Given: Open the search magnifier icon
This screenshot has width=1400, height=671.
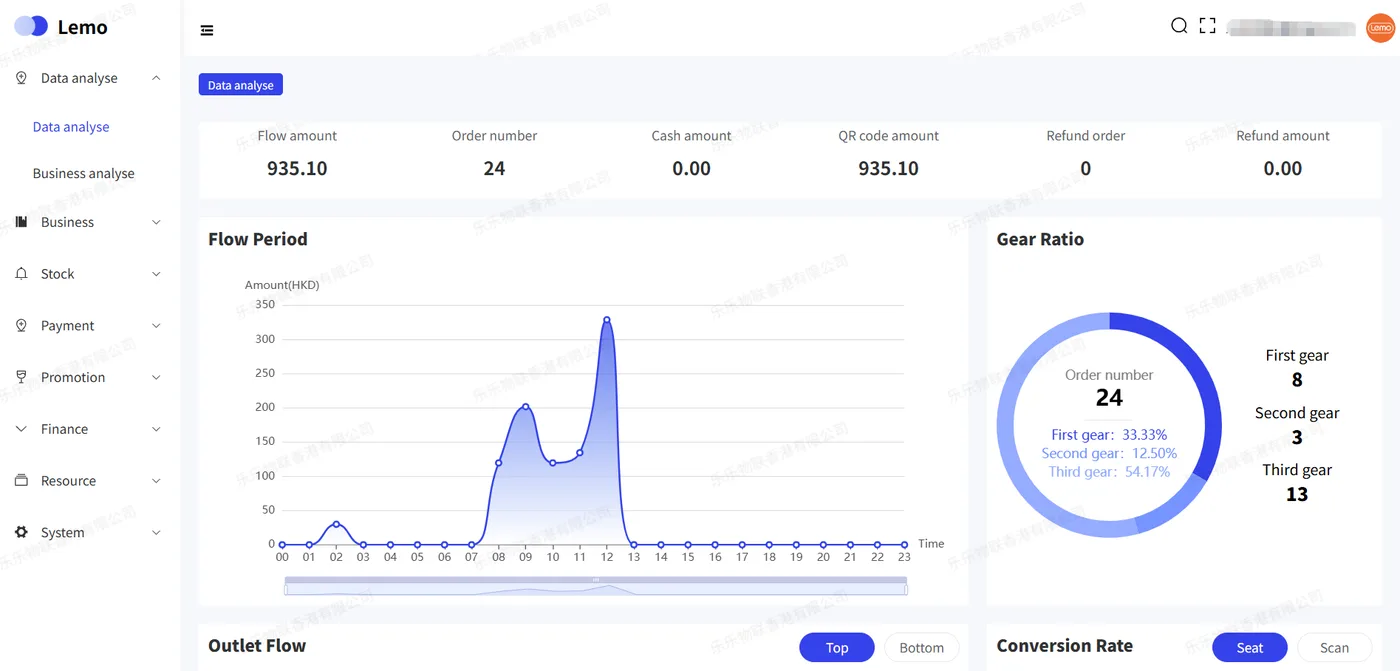Looking at the screenshot, I should pos(1179,26).
